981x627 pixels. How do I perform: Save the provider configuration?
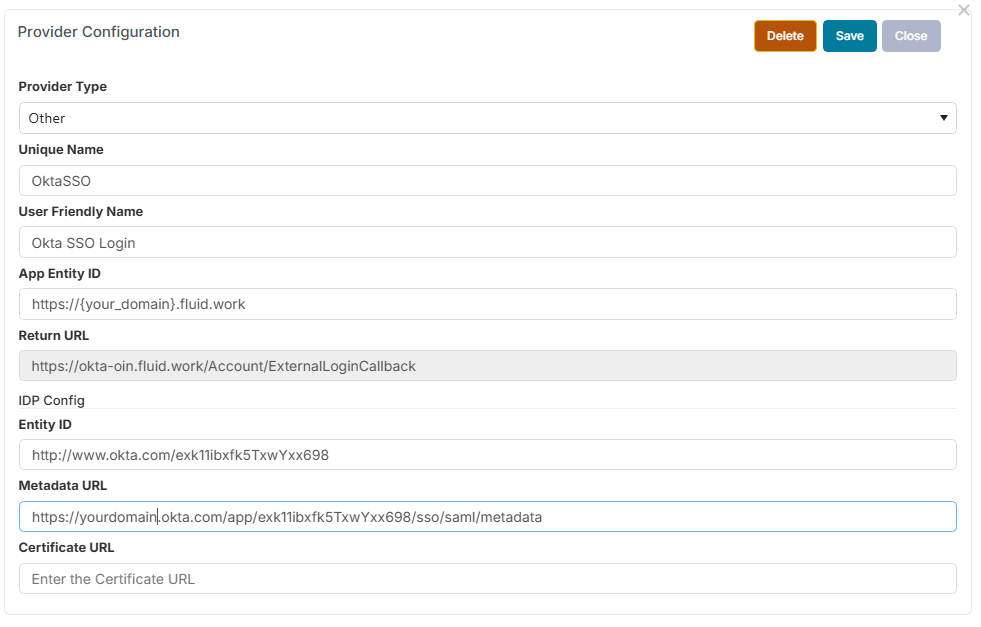849,36
